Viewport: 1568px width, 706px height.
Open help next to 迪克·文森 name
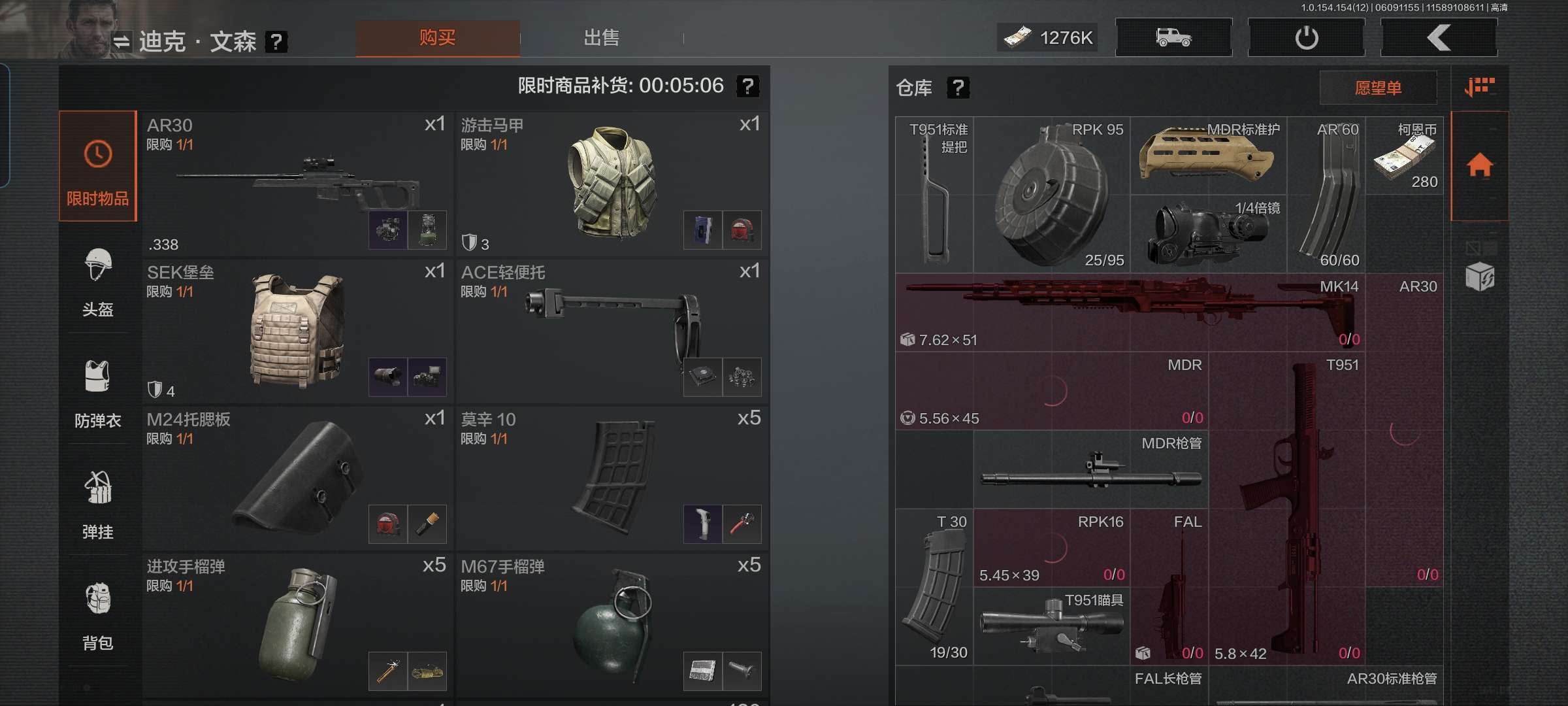pyautogui.click(x=276, y=42)
